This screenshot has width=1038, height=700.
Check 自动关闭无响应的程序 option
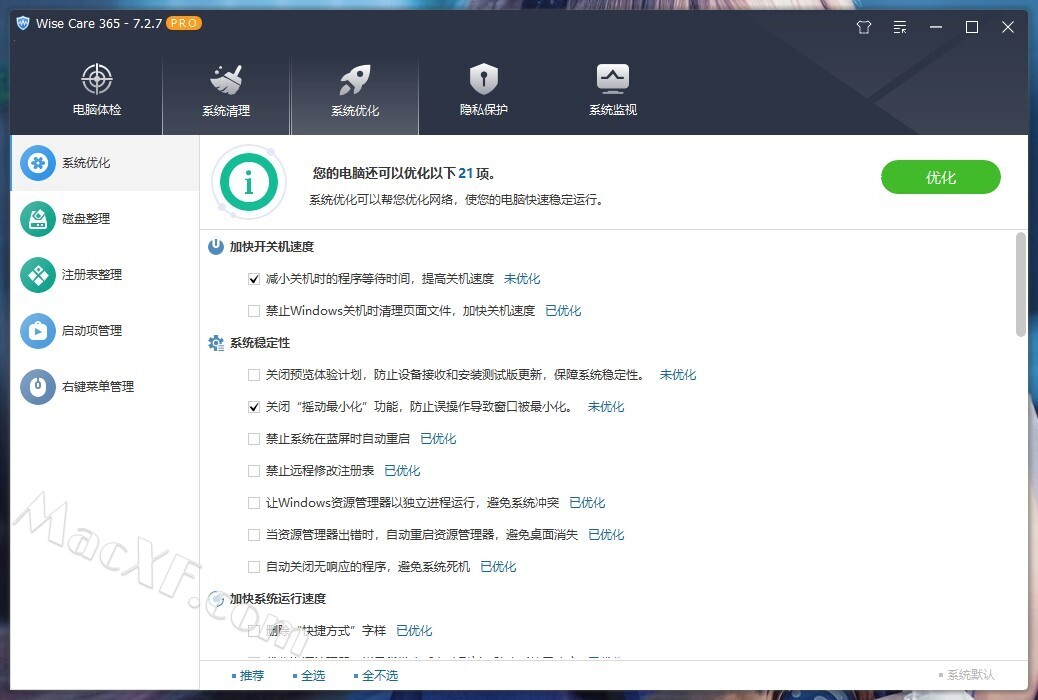pos(254,567)
